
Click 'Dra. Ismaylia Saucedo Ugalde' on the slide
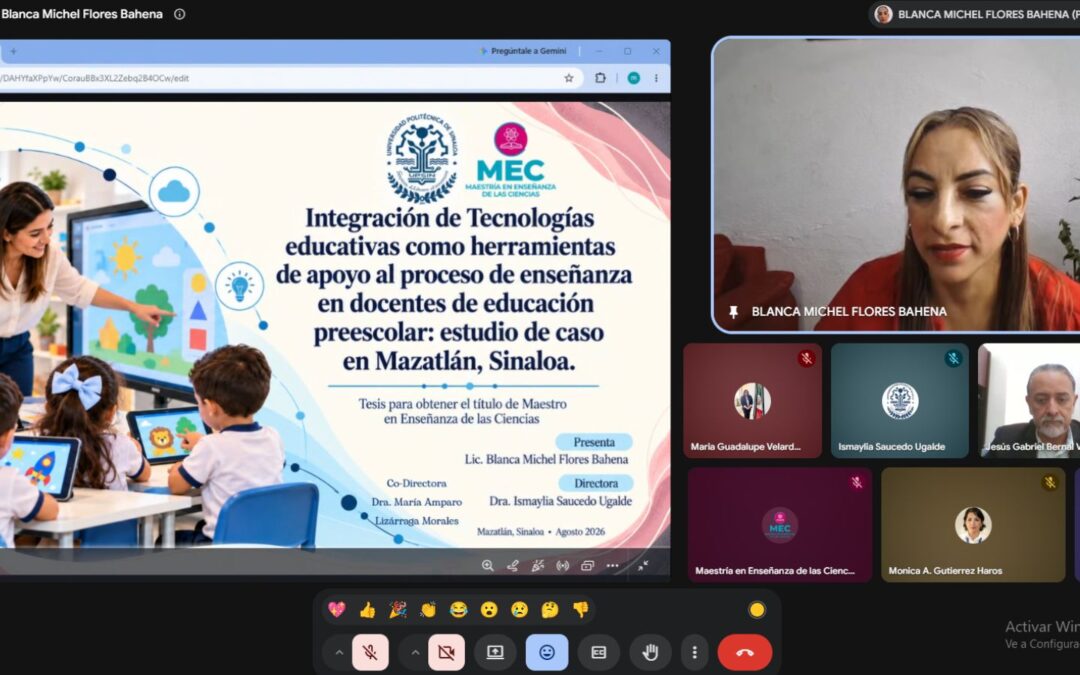(x=561, y=501)
